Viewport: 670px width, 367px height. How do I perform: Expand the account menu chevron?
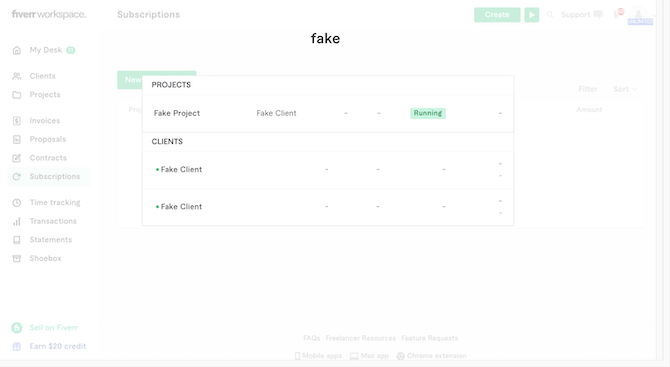(654, 15)
